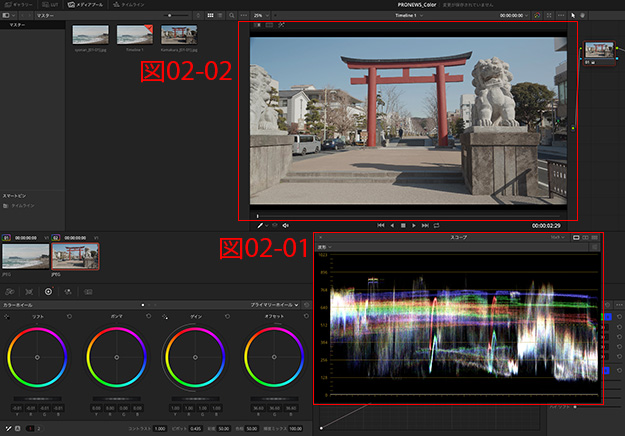Select the red torii clip thumbnail
Viewport: 625px width, 436px height.
[x=76, y=257]
